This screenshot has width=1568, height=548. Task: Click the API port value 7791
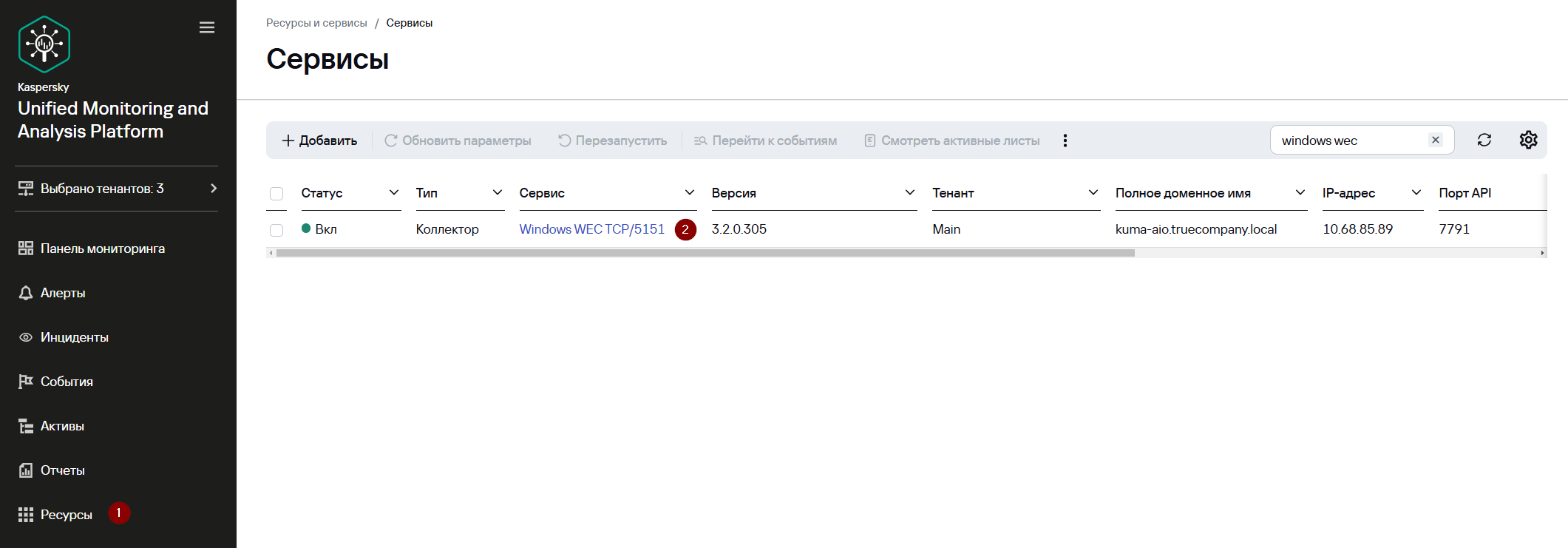pos(1454,229)
